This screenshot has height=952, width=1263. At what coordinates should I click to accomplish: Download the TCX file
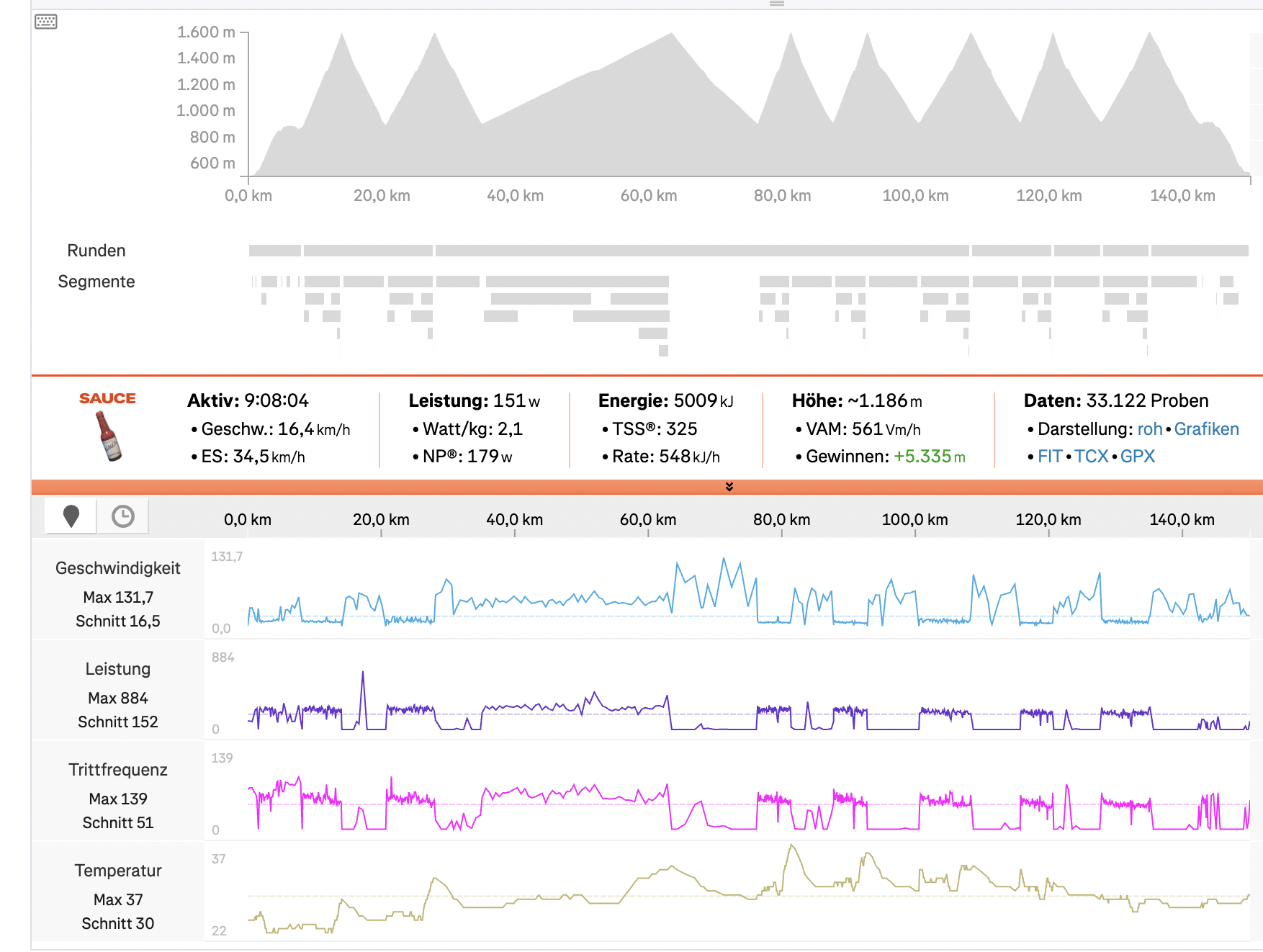click(x=1091, y=457)
